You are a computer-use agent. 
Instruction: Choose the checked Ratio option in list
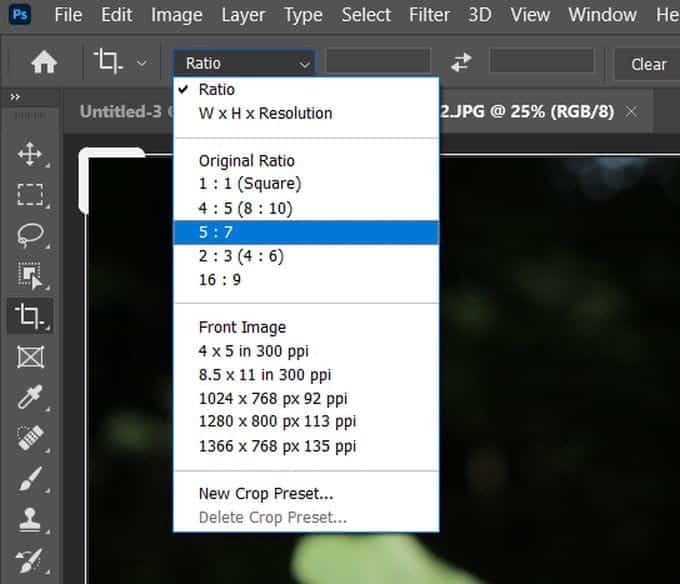(x=306, y=89)
